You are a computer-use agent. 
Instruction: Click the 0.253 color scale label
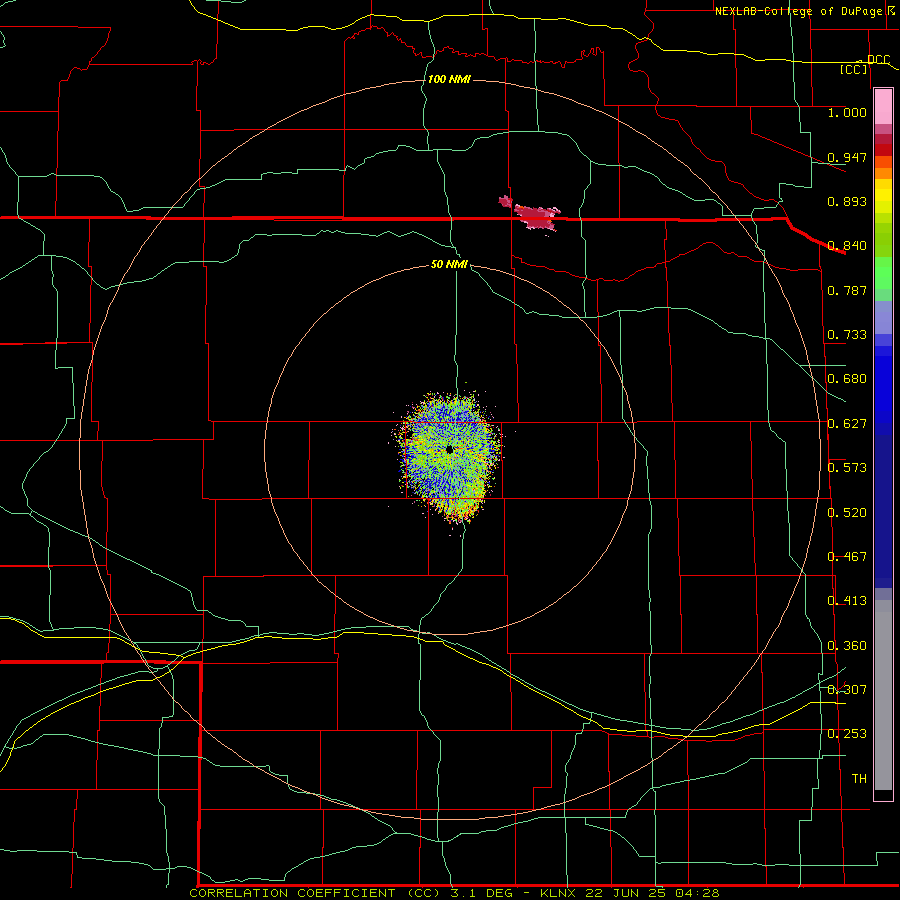(847, 734)
